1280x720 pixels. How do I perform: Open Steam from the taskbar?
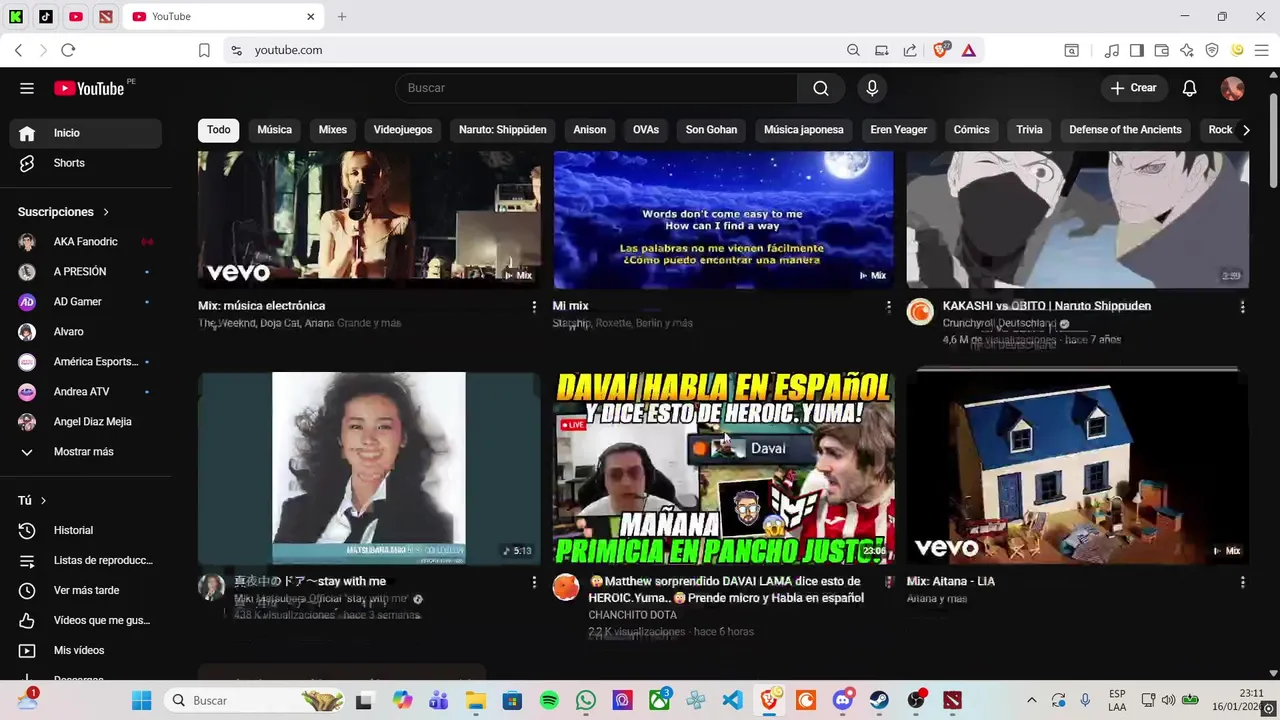point(879,700)
